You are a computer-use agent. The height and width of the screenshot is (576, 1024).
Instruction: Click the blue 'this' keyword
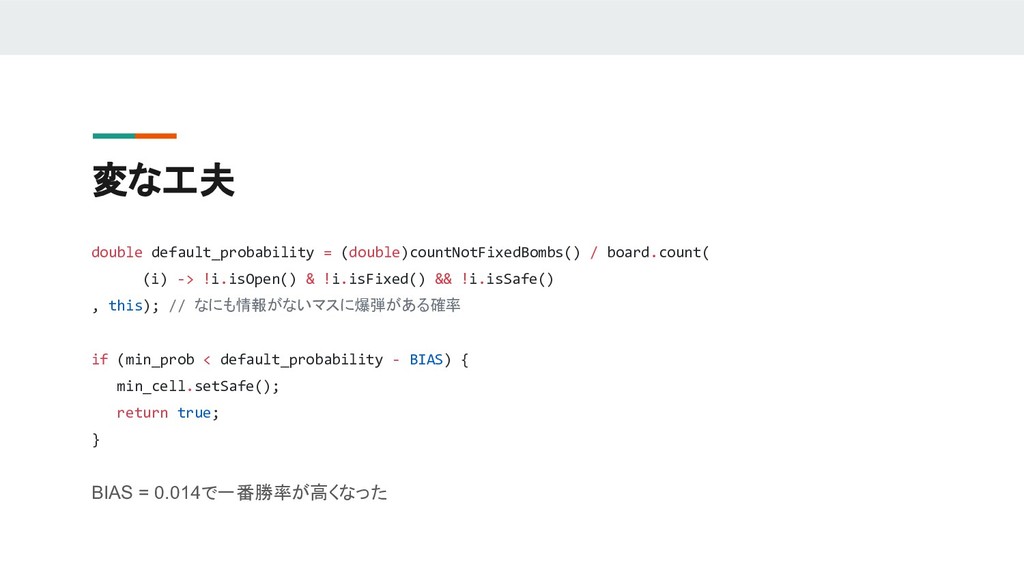[125, 306]
